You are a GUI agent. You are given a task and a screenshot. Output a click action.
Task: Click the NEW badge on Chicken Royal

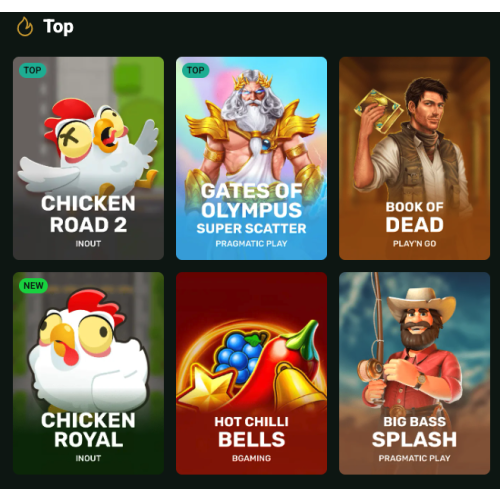click(33, 286)
